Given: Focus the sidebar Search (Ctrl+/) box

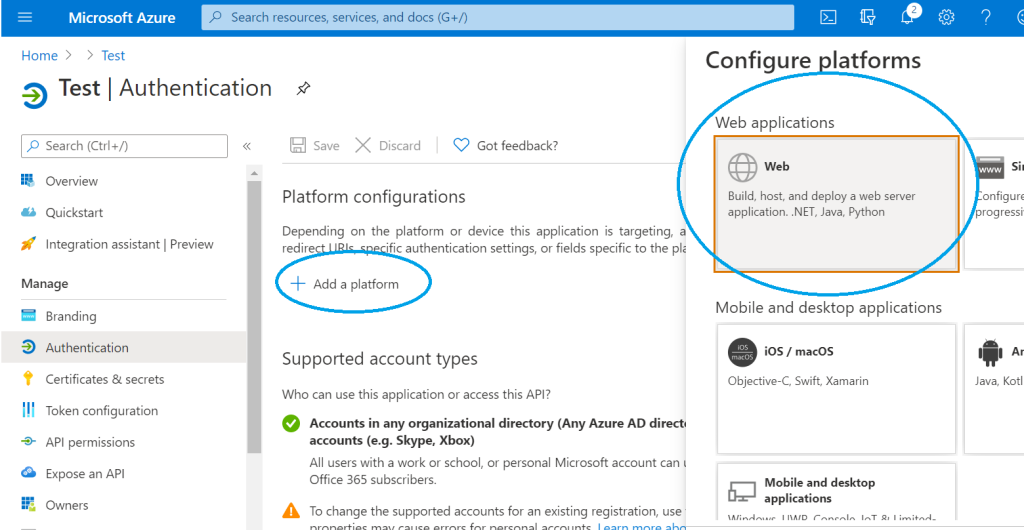Looking at the screenshot, I should tap(124, 146).
